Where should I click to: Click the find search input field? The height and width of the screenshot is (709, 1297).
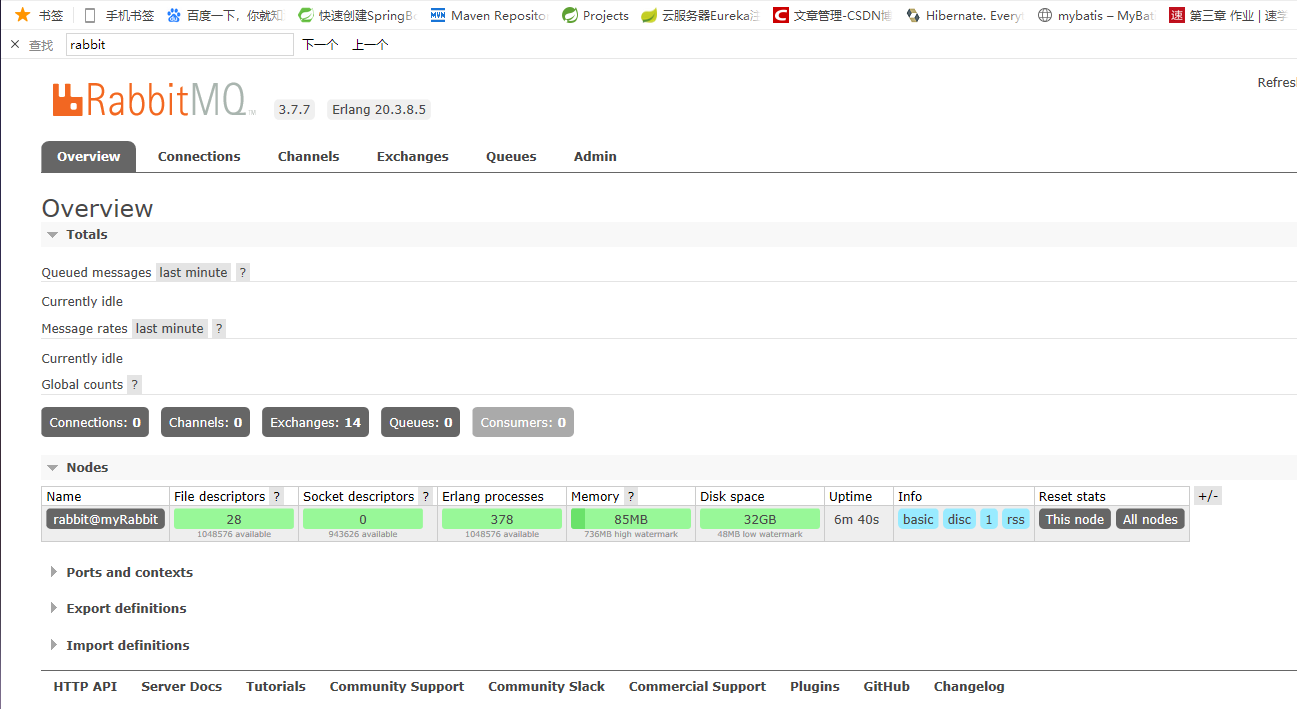click(180, 44)
